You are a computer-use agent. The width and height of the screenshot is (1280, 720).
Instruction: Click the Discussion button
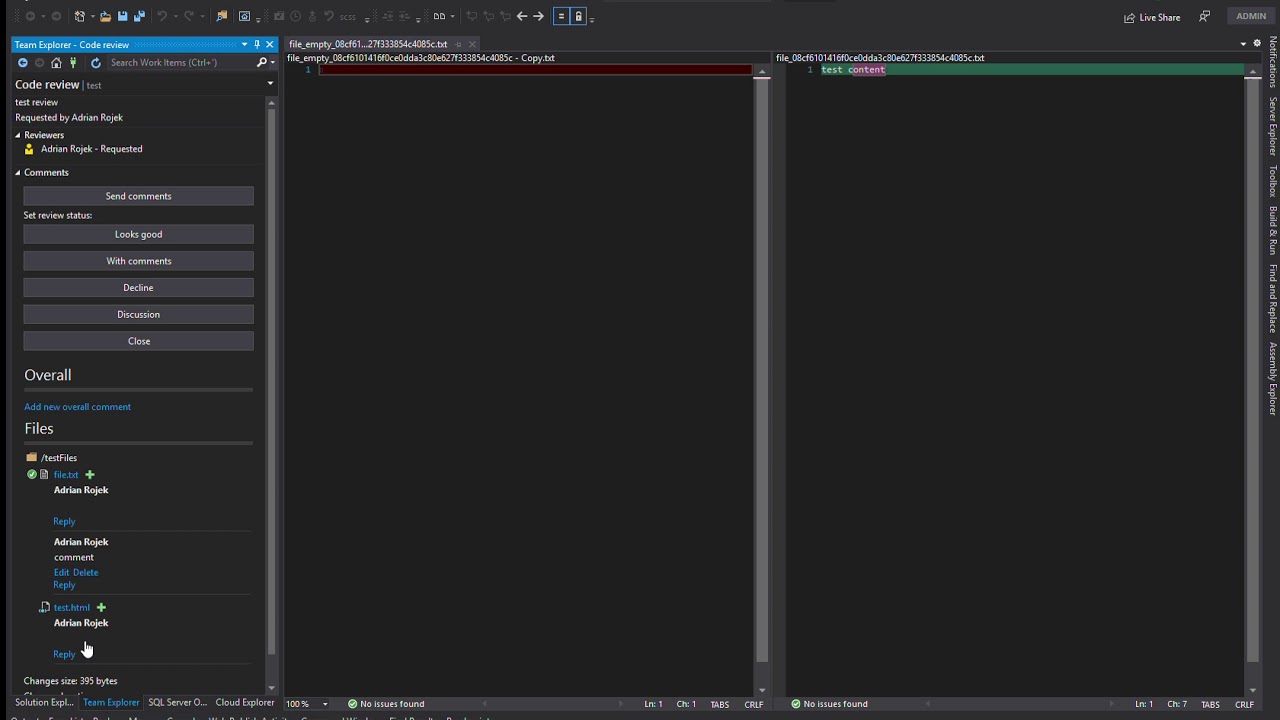[139, 314]
